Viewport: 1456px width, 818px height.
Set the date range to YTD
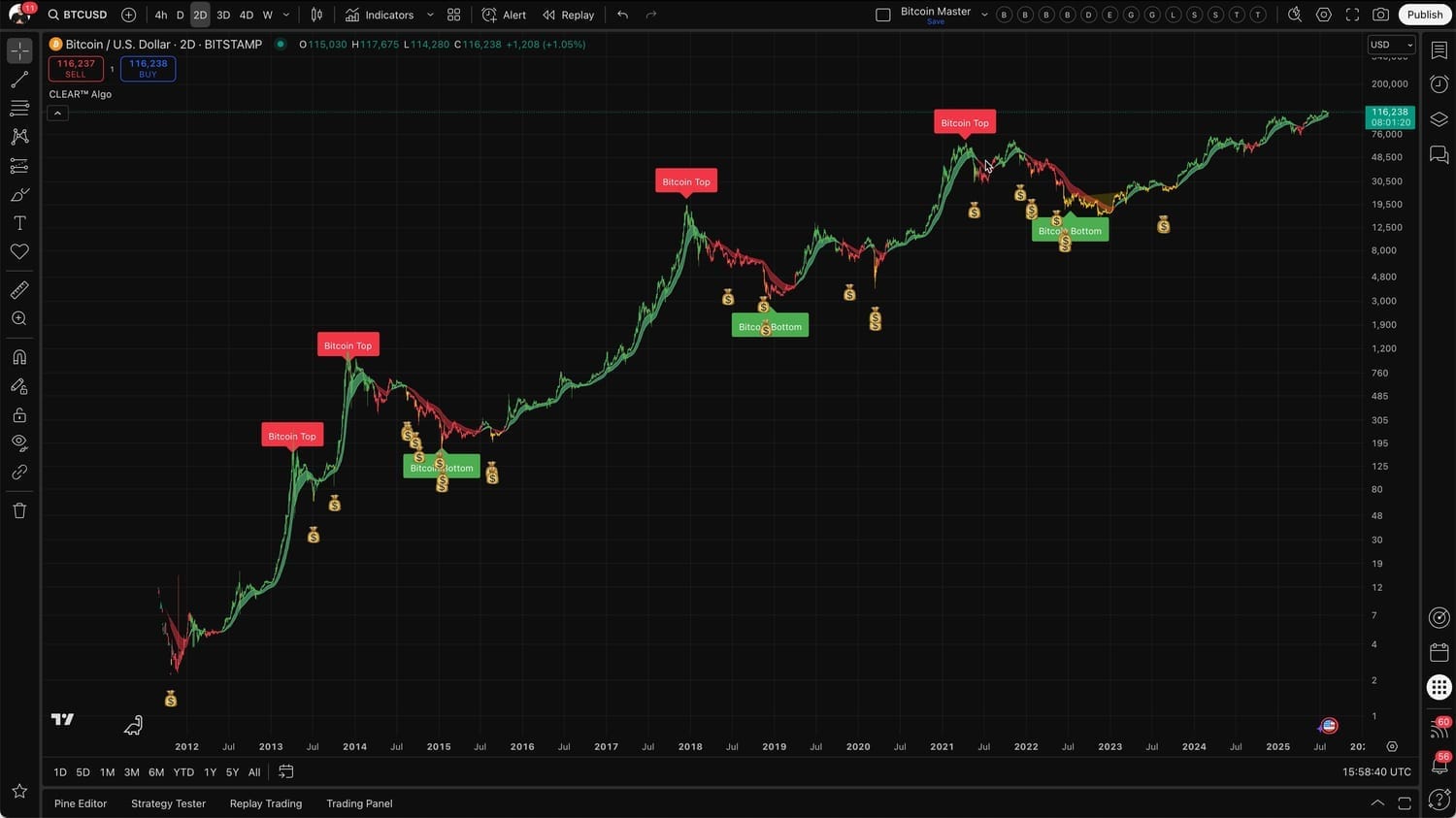click(183, 772)
